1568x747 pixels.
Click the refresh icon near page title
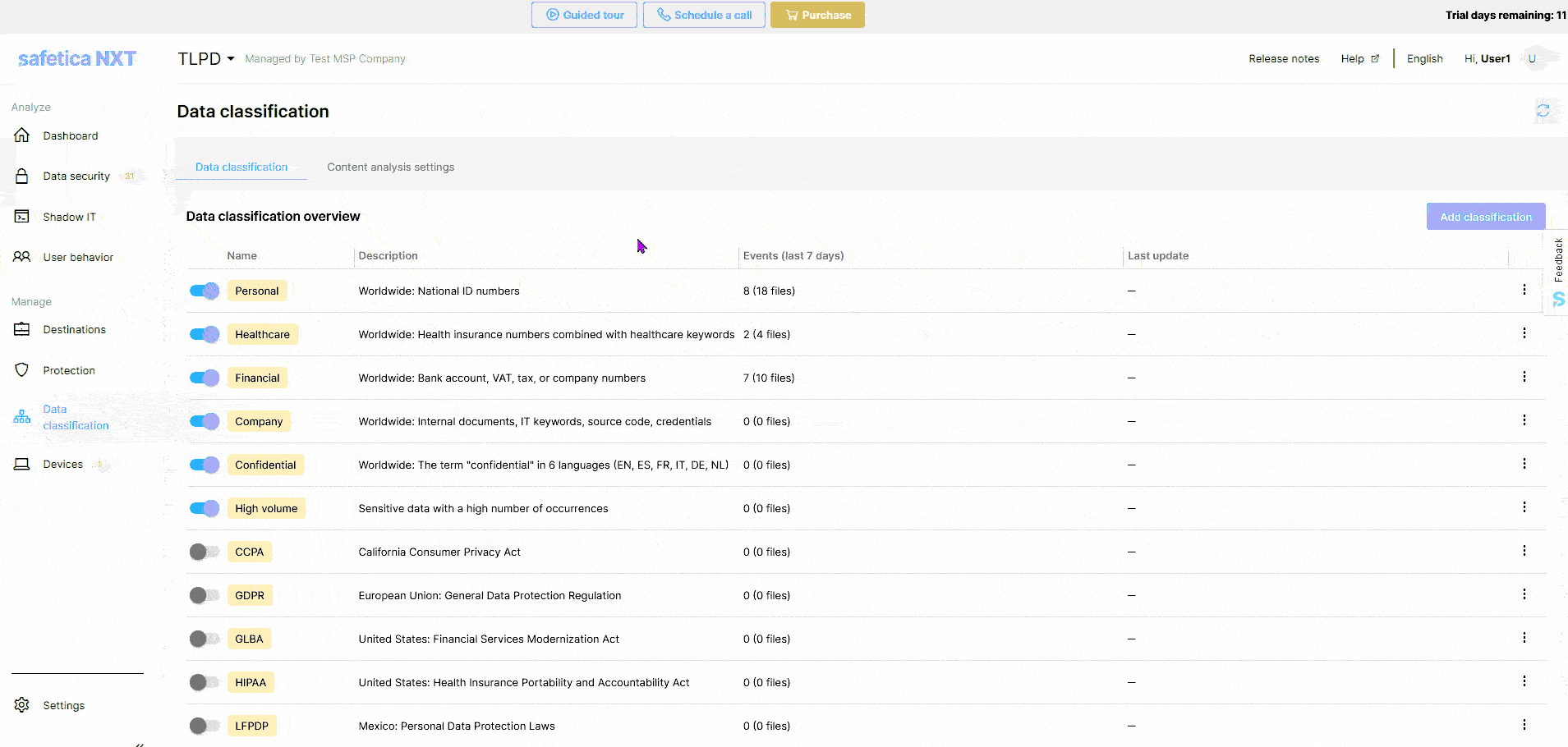pyautogui.click(x=1543, y=110)
